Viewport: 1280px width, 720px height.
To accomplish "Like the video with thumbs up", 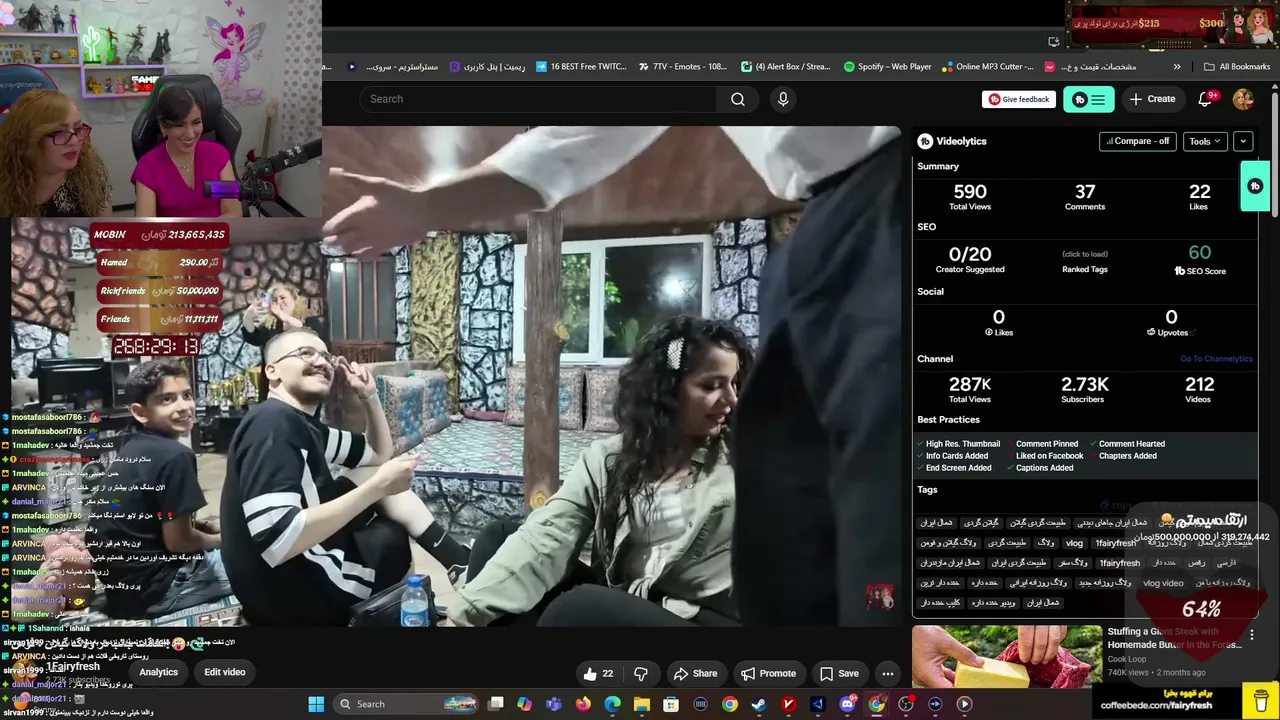I will coord(598,673).
